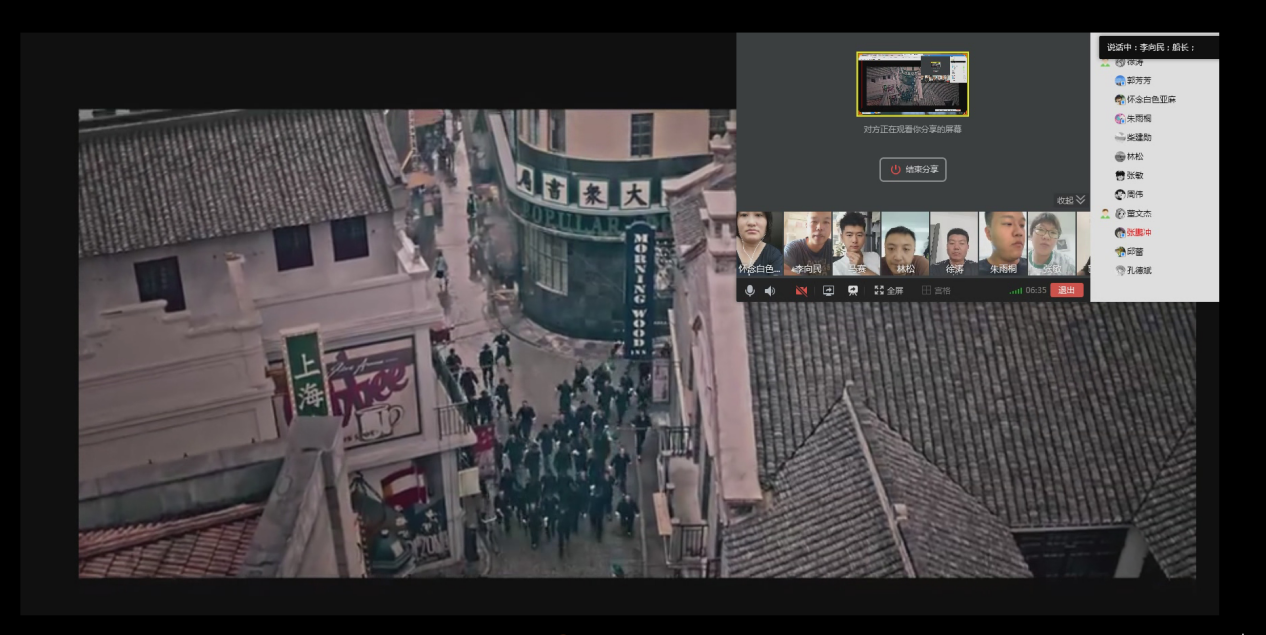Enter fullscreen with the 全屏 button
This screenshot has width=1266, height=635.
click(x=888, y=291)
